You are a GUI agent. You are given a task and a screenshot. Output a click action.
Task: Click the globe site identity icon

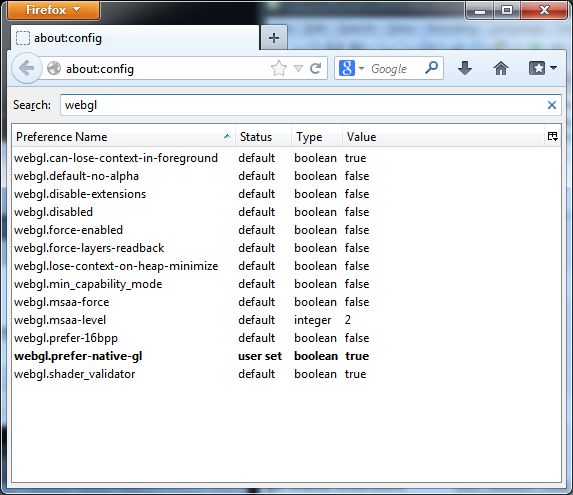pyautogui.click(x=54, y=68)
